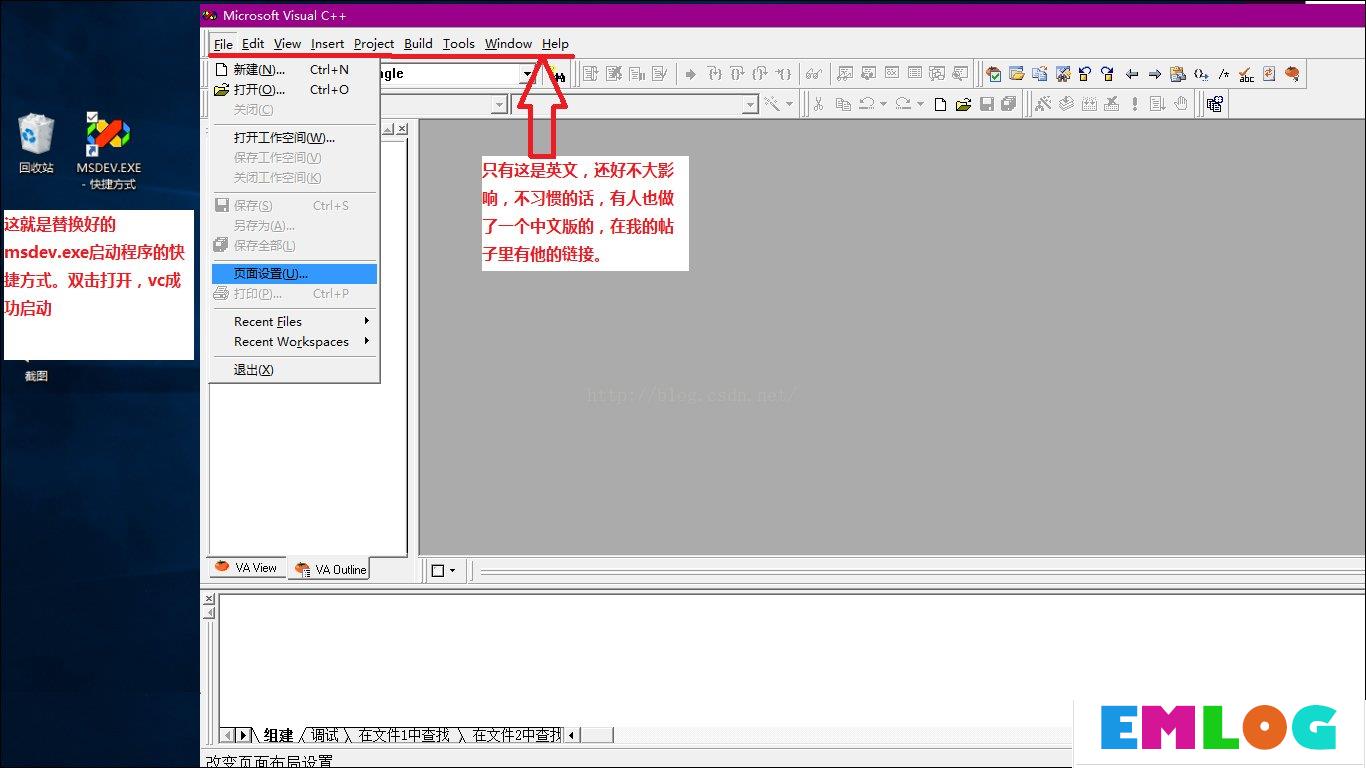The image size is (1366, 768).
Task: Click the /* comment selection icon
Action: [1223, 74]
